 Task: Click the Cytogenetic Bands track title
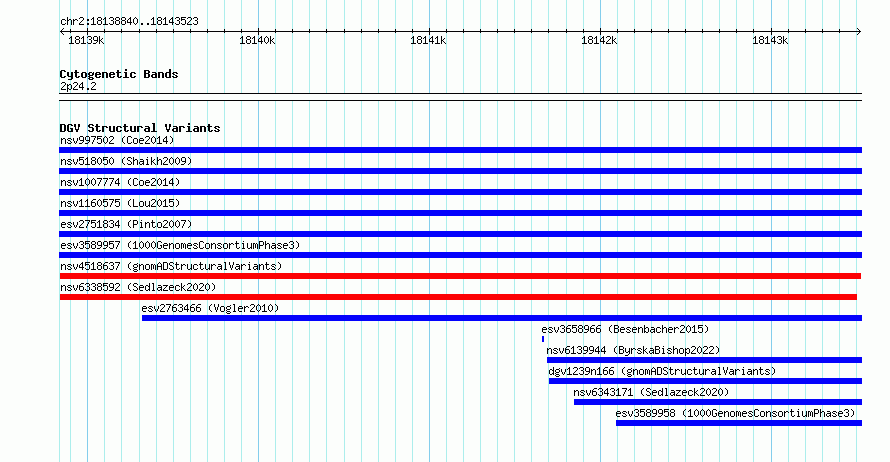tap(119, 74)
